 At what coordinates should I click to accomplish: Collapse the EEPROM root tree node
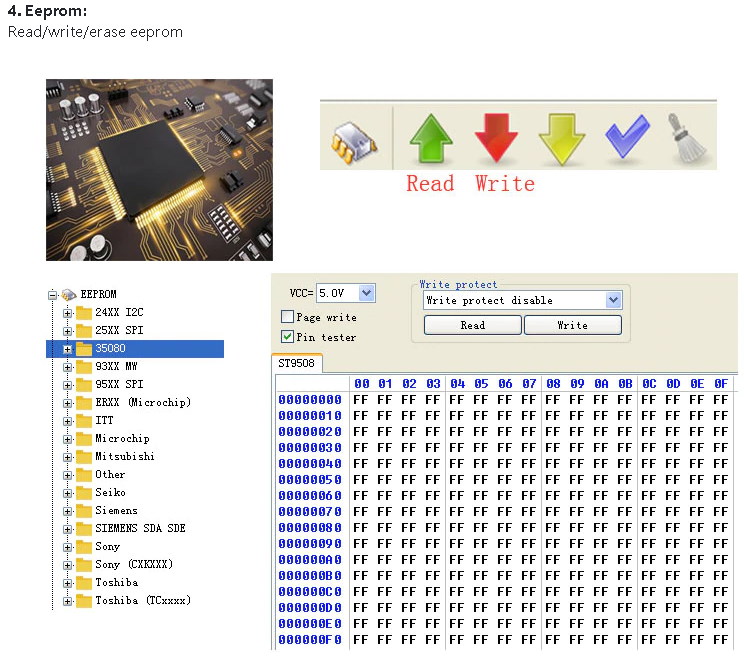52,295
